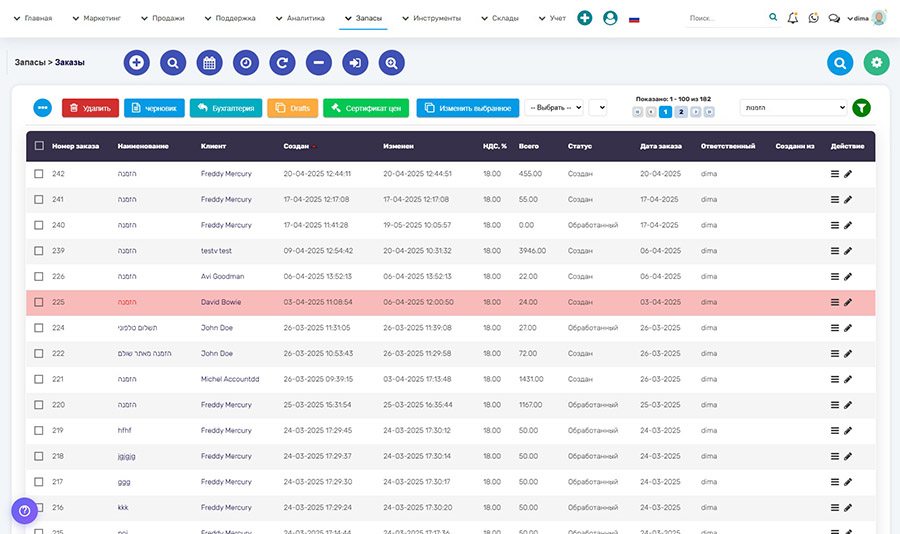Tick the checkbox for order 241
900x534 pixels.
(x=39, y=200)
